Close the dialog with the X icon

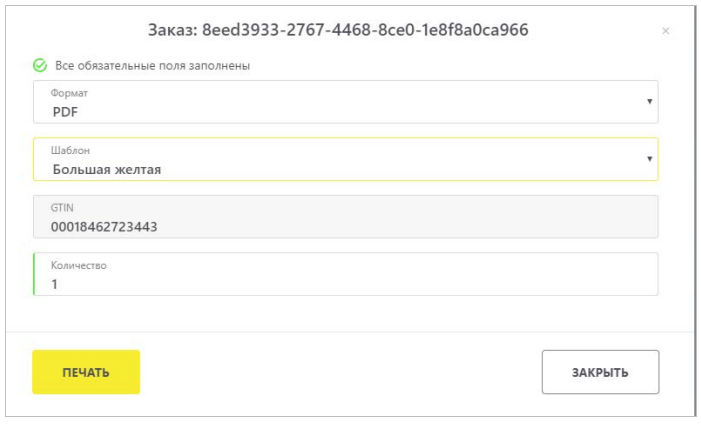coord(666,31)
